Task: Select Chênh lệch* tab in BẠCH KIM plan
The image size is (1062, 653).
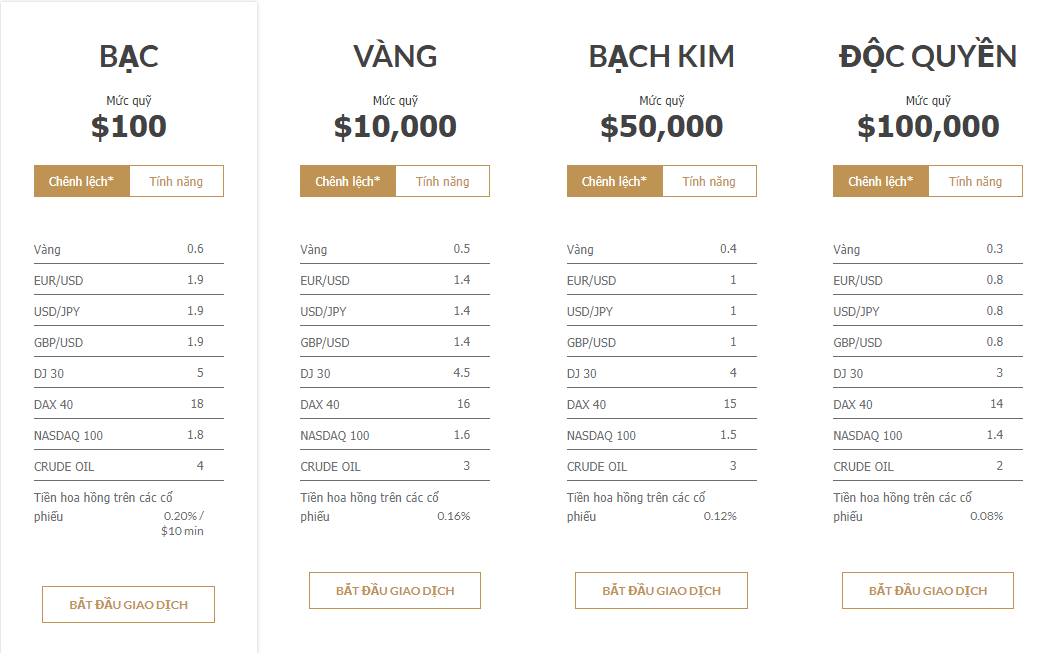Action: point(614,182)
